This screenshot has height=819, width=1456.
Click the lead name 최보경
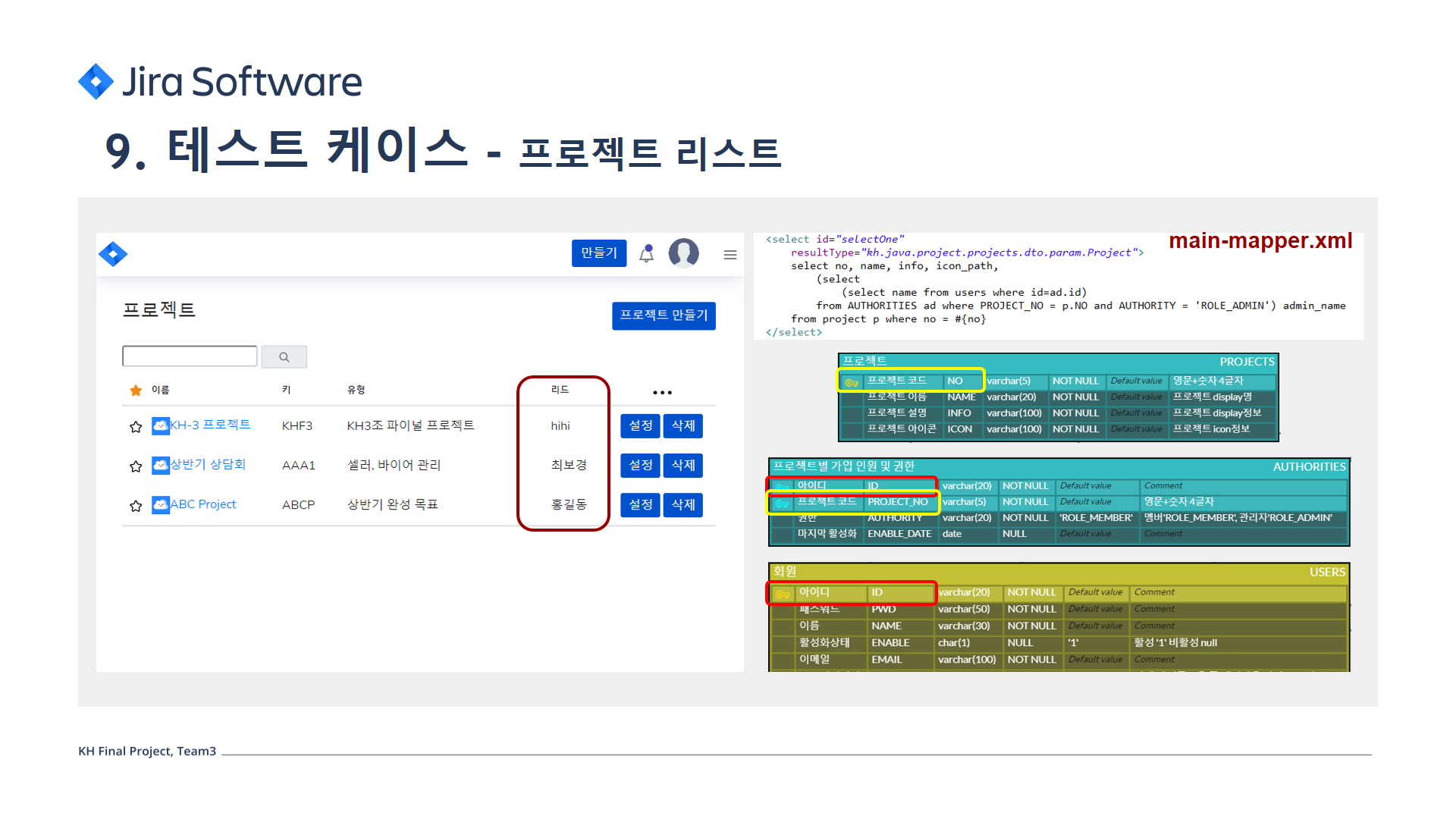click(x=569, y=465)
